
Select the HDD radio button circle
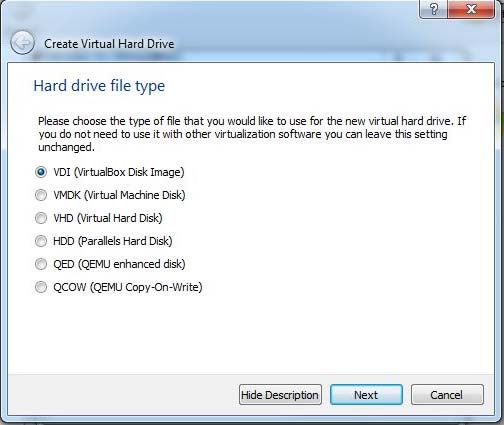(x=41, y=241)
